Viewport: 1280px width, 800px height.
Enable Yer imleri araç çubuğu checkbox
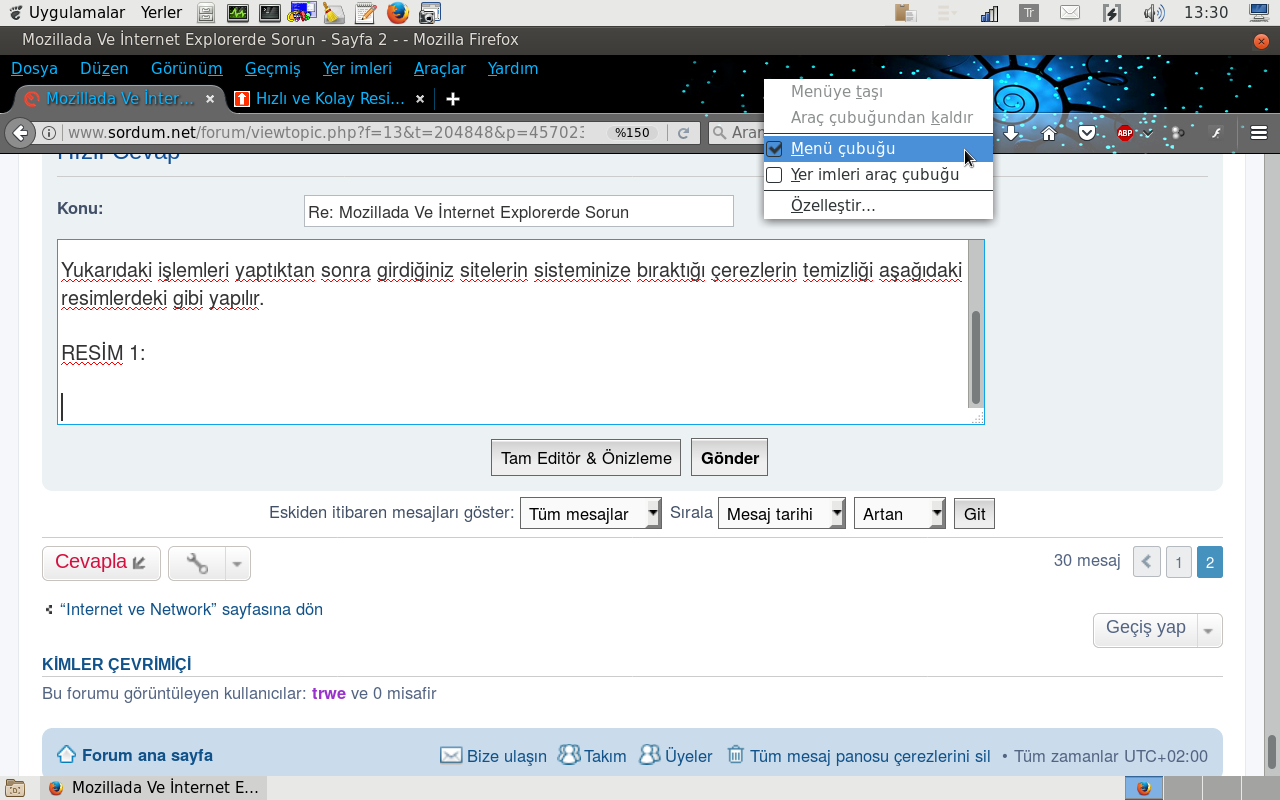click(x=774, y=175)
